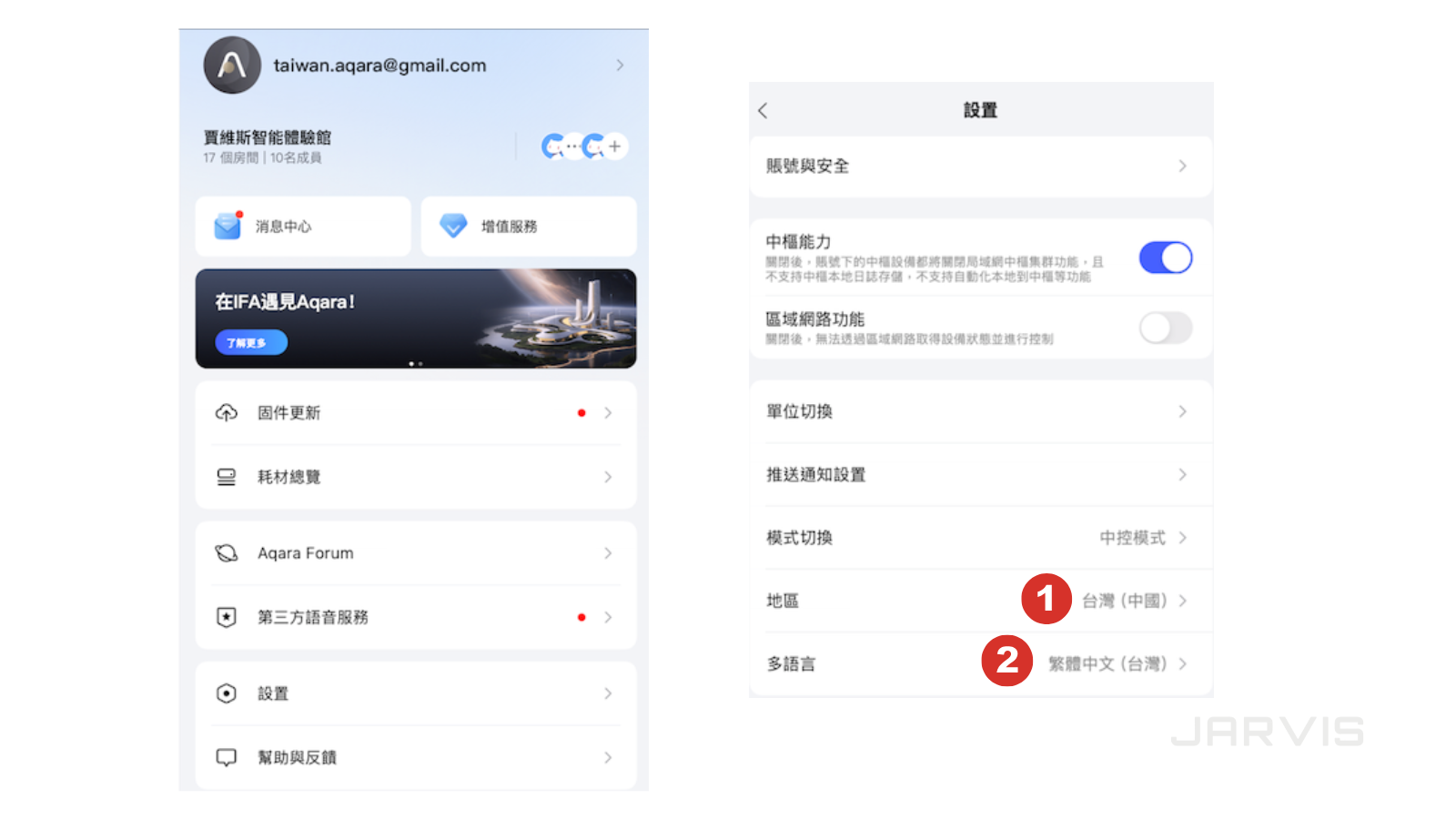Image resolution: width=1456 pixels, height=819 pixels.
Task: Expand the 幫助與反饋 row chevron
Action: (608, 757)
